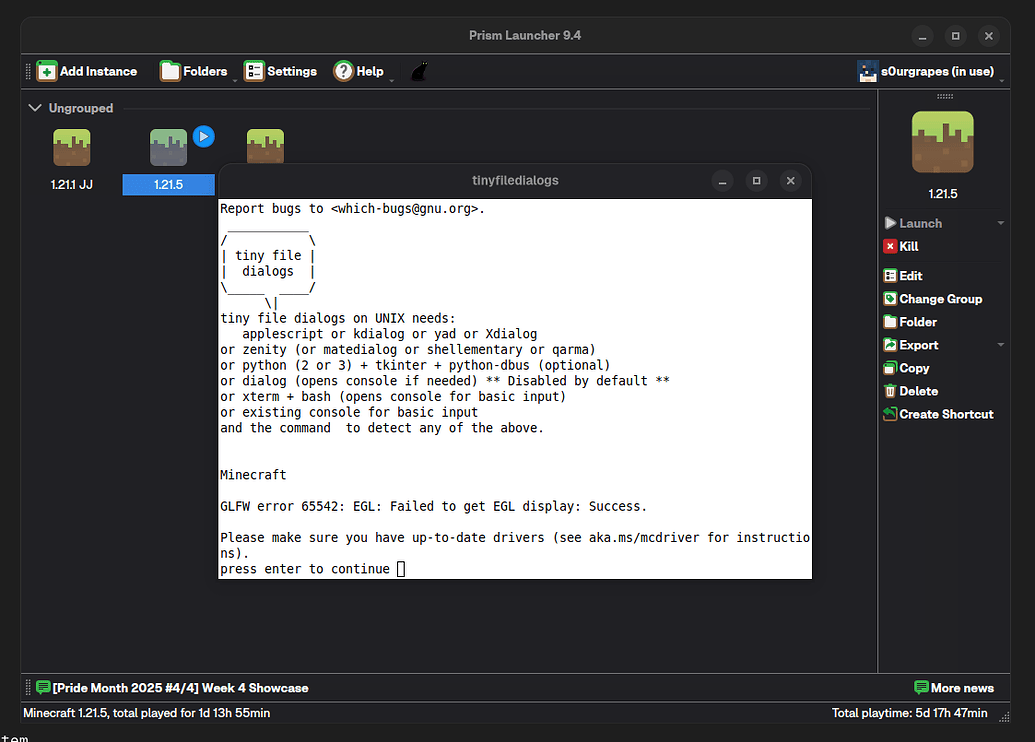This screenshot has height=742, width=1035.
Task: Open the Folders toolbar icon
Action: [x=170, y=71]
